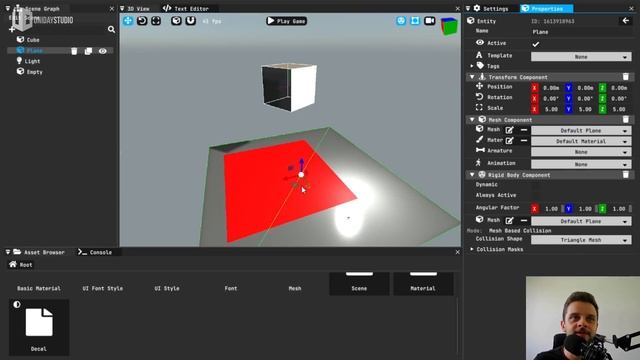Click the camera icon in viewport toolbar

429,21
